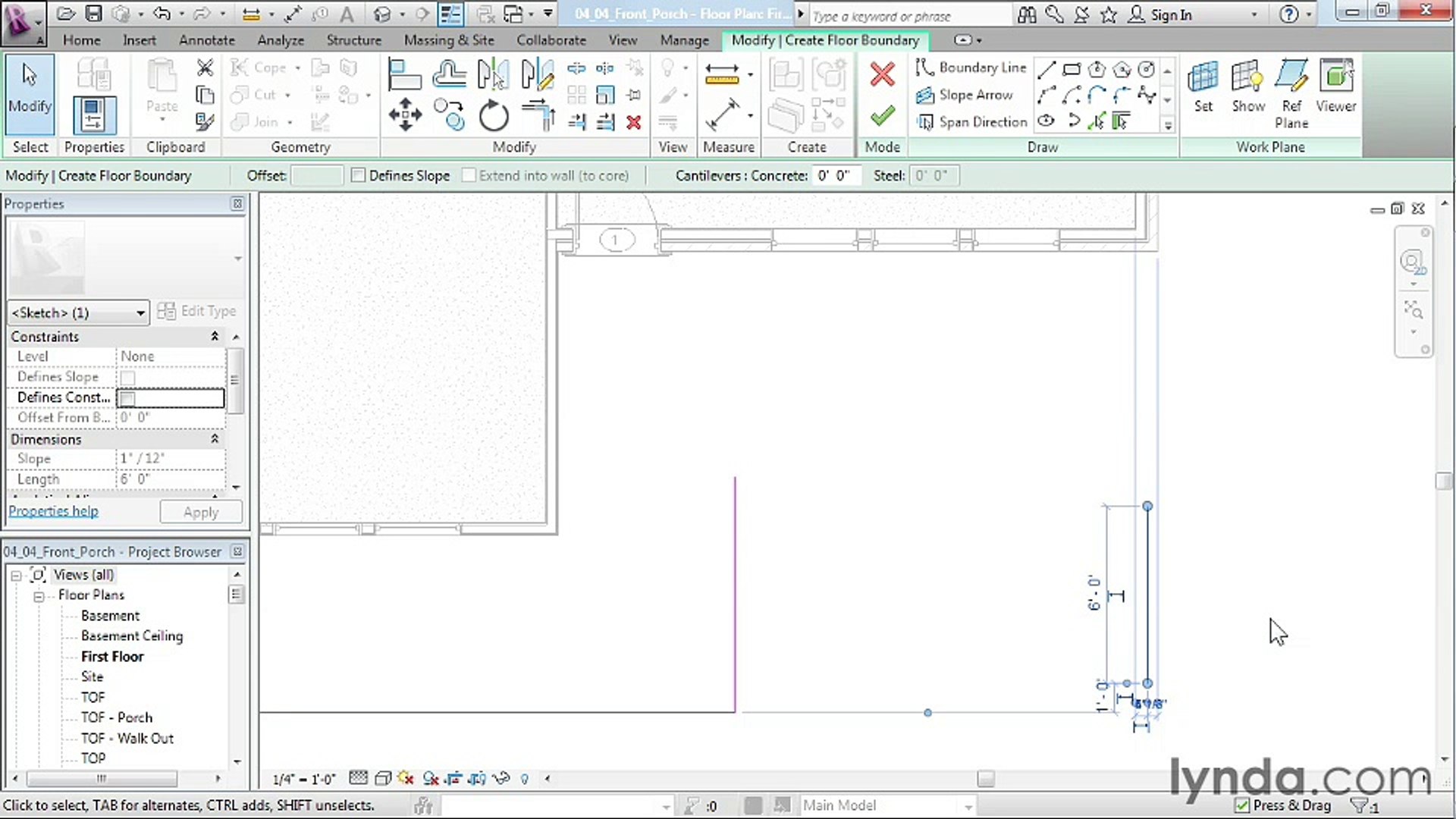Toggle the Defines Constant Height property checkbox

128,398
